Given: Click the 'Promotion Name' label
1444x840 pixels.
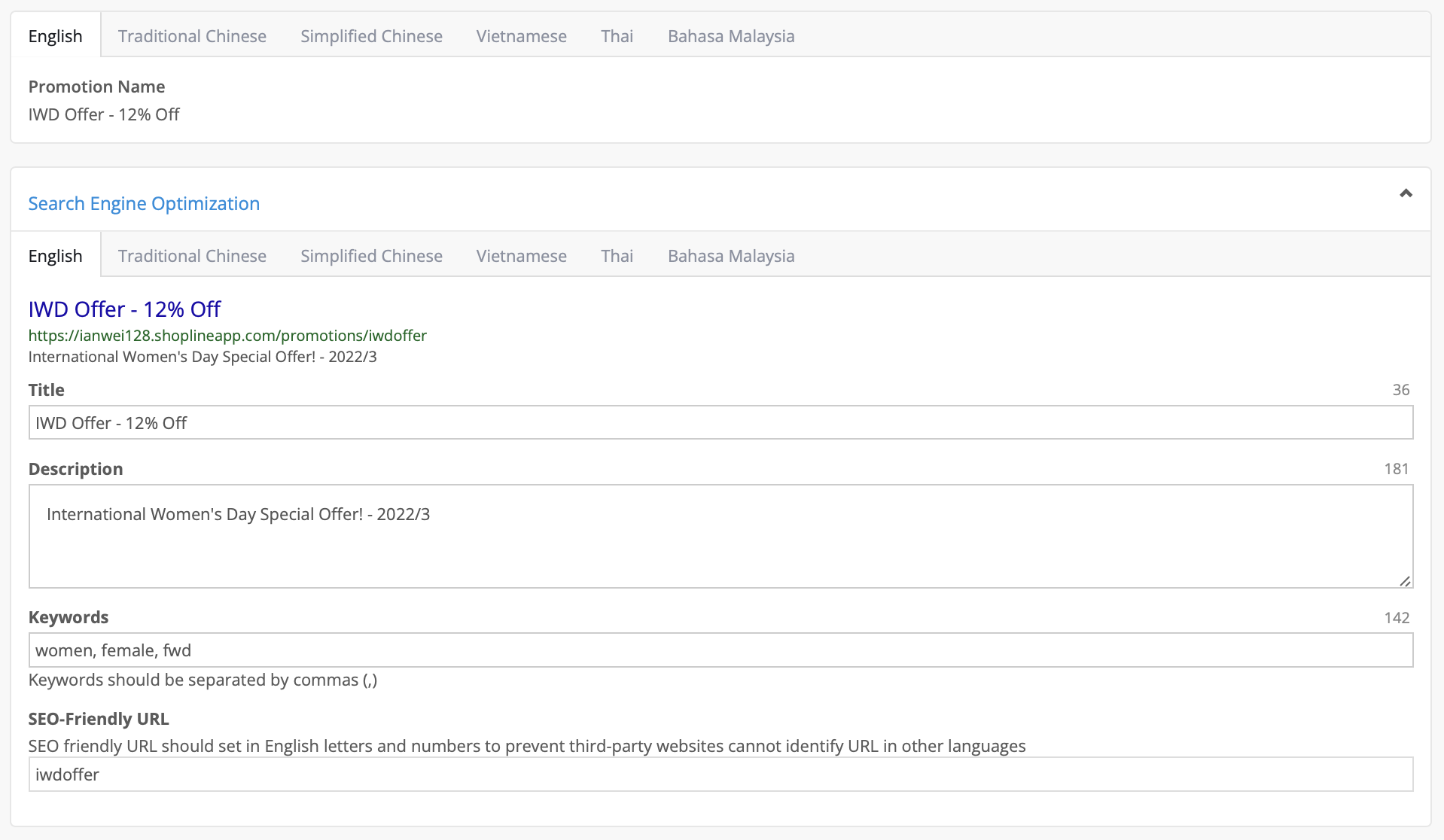Looking at the screenshot, I should (x=96, y=87).
